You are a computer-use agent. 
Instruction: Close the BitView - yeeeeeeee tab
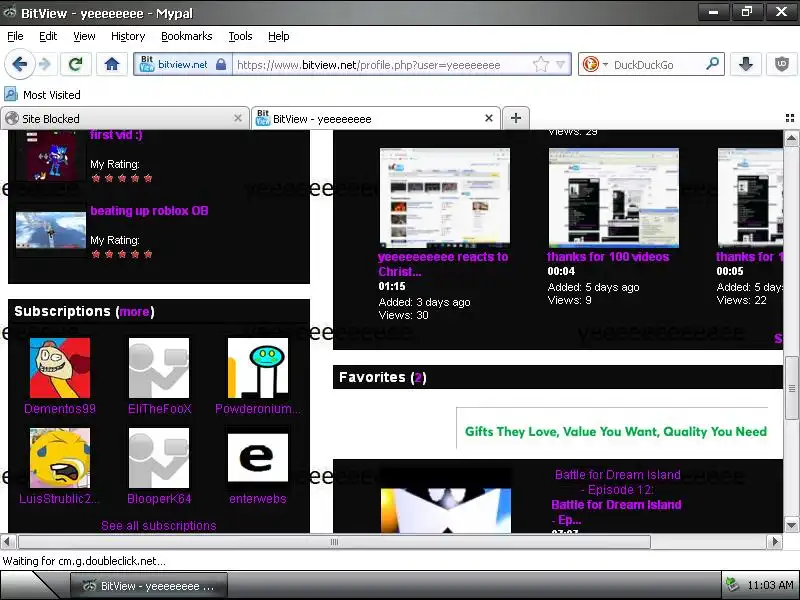click(x=489, y=118)
